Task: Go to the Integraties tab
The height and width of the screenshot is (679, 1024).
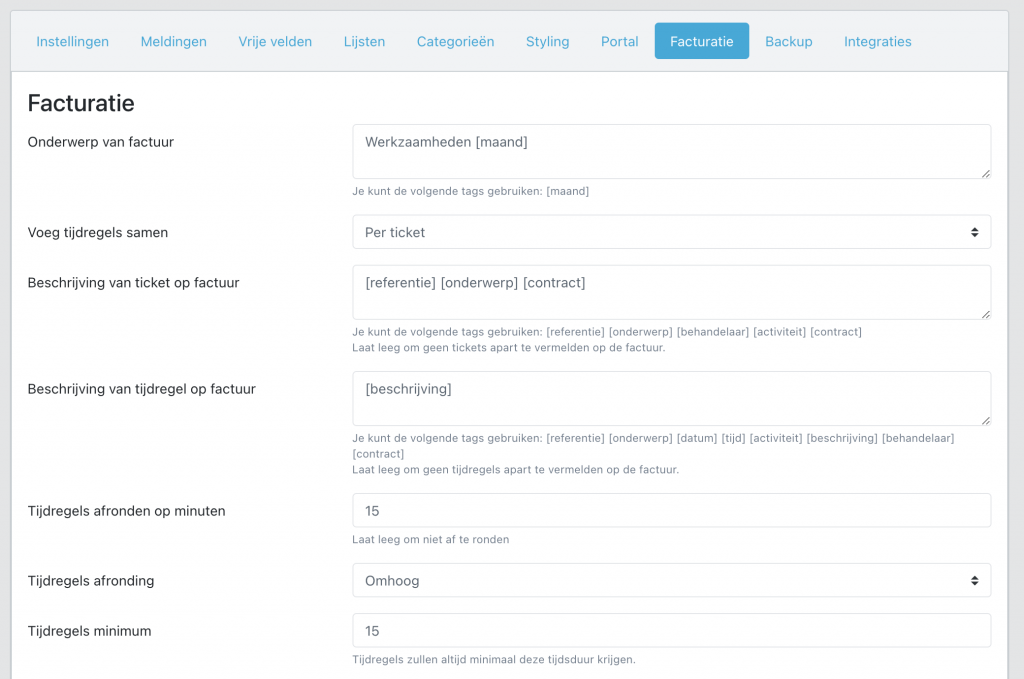Action: [877, 41]
